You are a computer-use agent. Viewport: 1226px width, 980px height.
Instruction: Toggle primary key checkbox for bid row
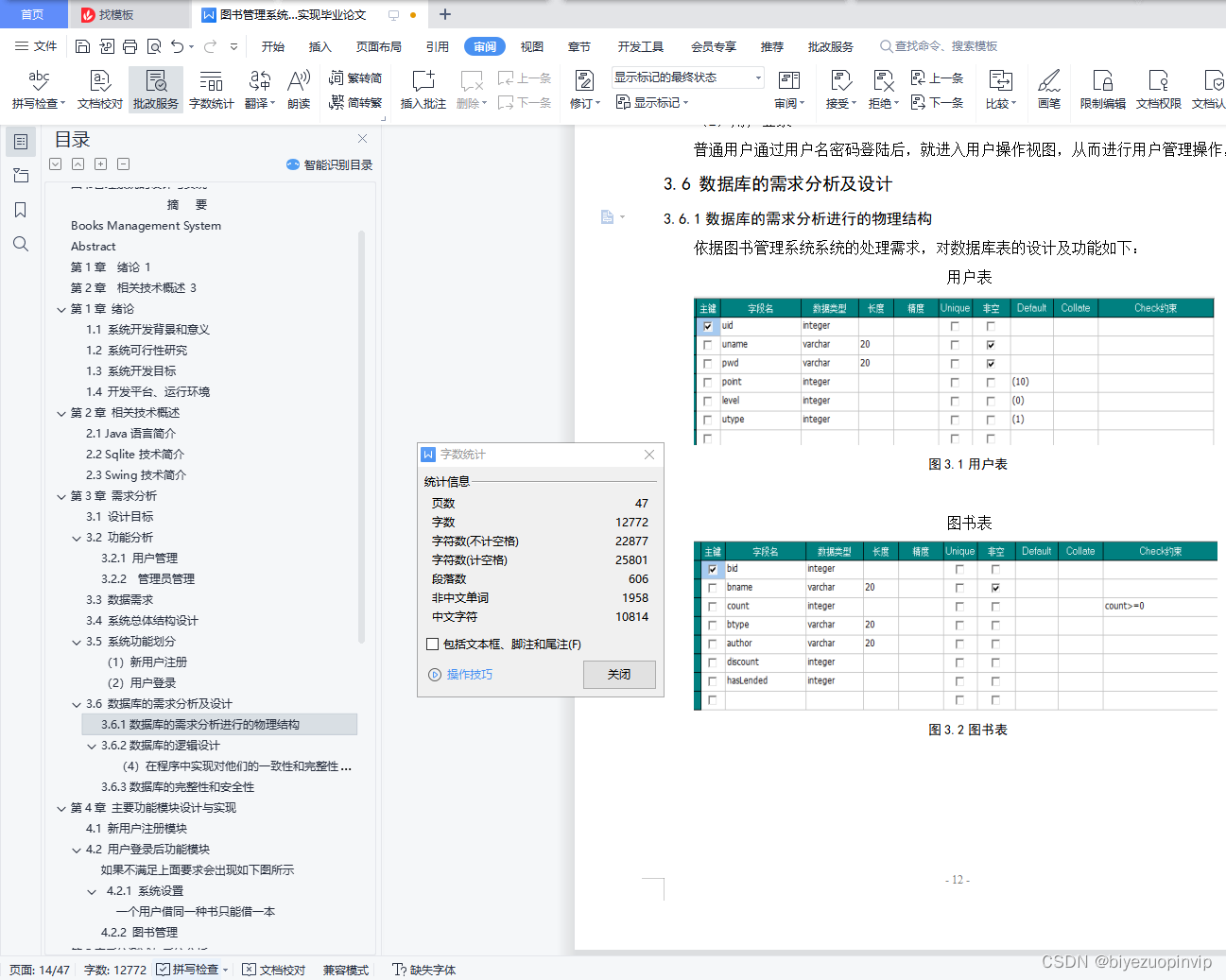[712, 569]
